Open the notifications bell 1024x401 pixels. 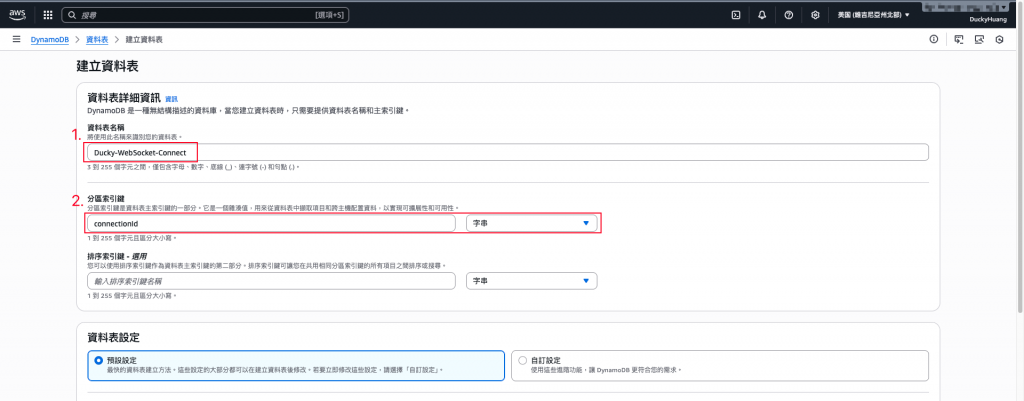762,14
